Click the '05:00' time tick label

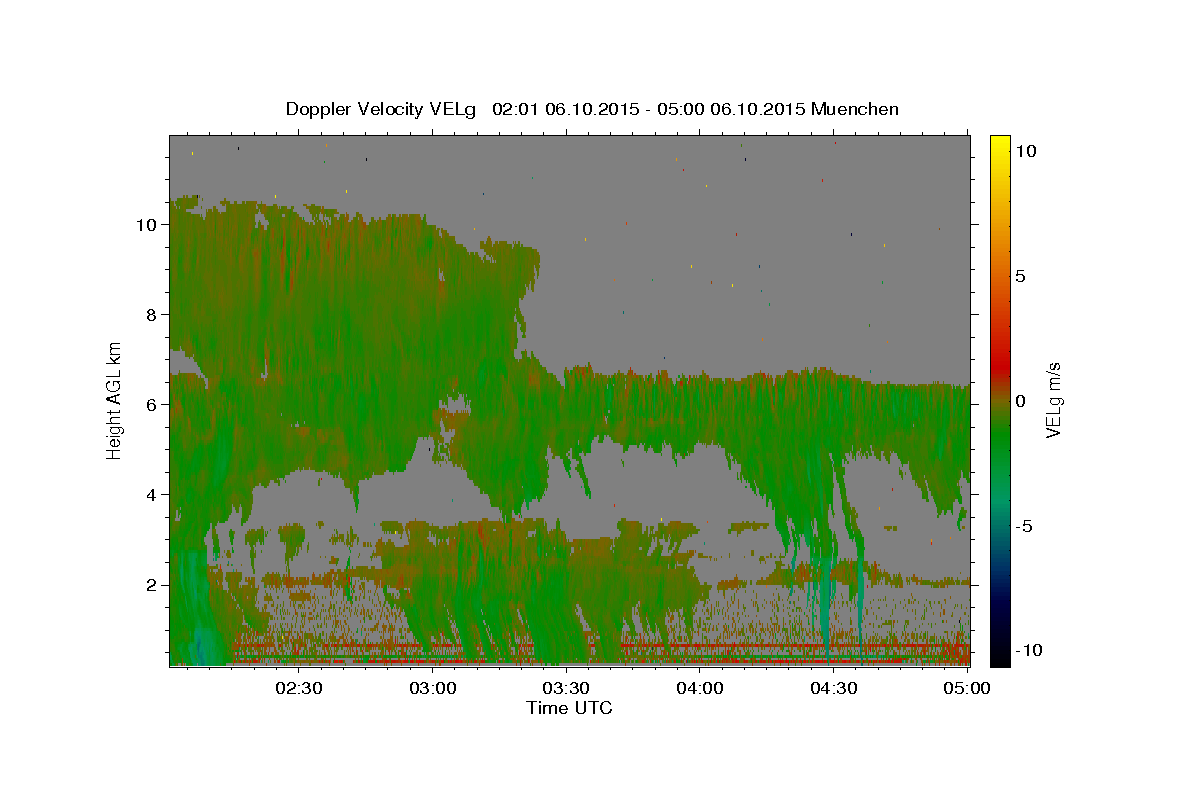tap(967, 688)
